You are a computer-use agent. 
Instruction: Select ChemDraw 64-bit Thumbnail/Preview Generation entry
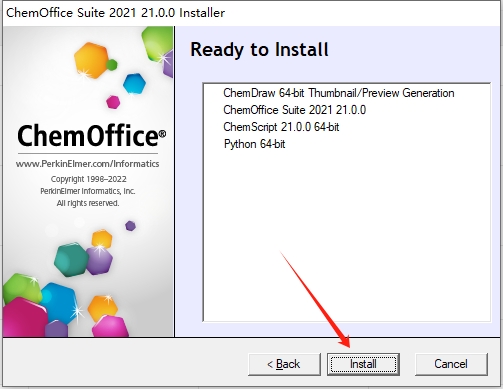pyautogui.click(x=339, y=93)
